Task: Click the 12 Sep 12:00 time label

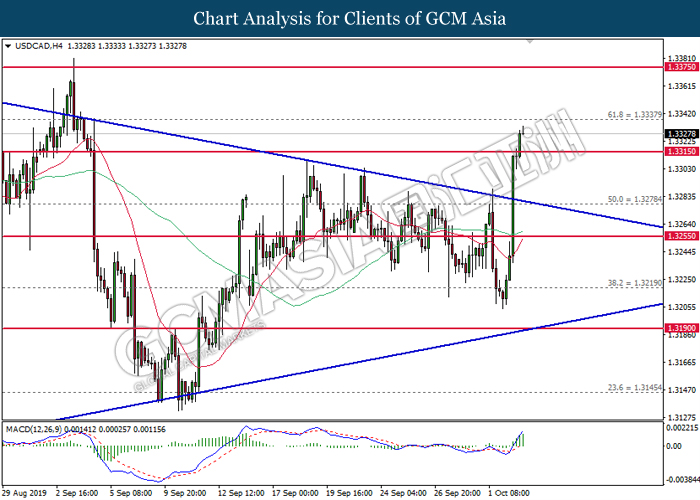Action: click(x=243, y=492)
